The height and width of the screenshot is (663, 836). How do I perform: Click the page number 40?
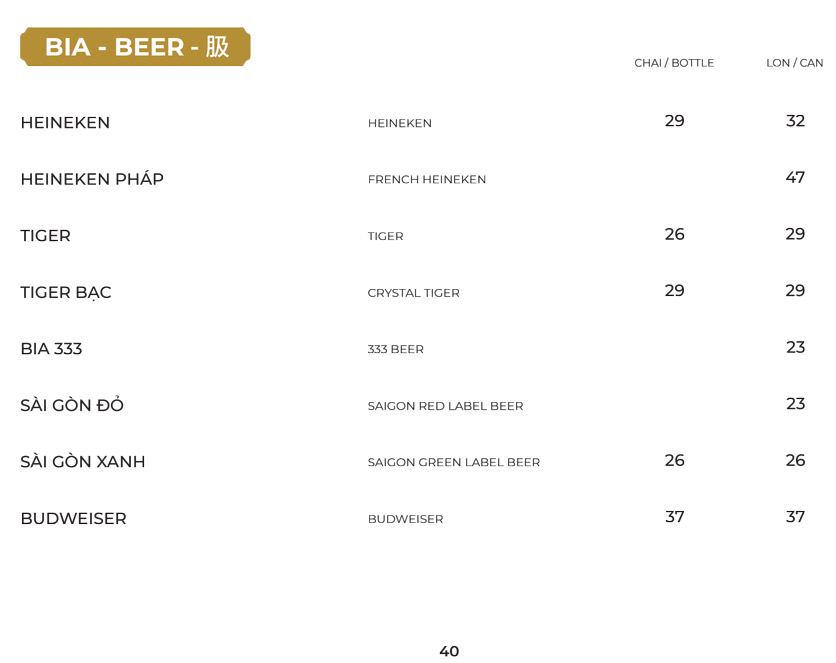tap(449, 652)
